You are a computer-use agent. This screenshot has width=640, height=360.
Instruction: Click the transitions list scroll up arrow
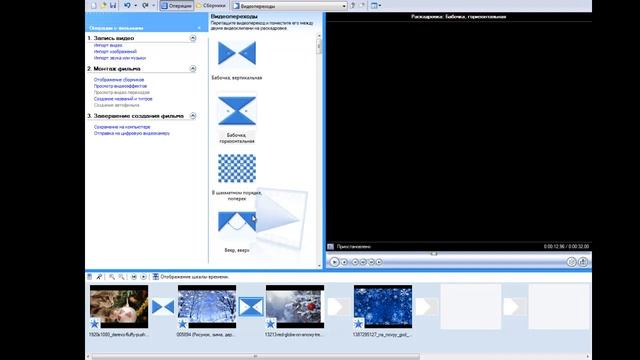point(319,36)
